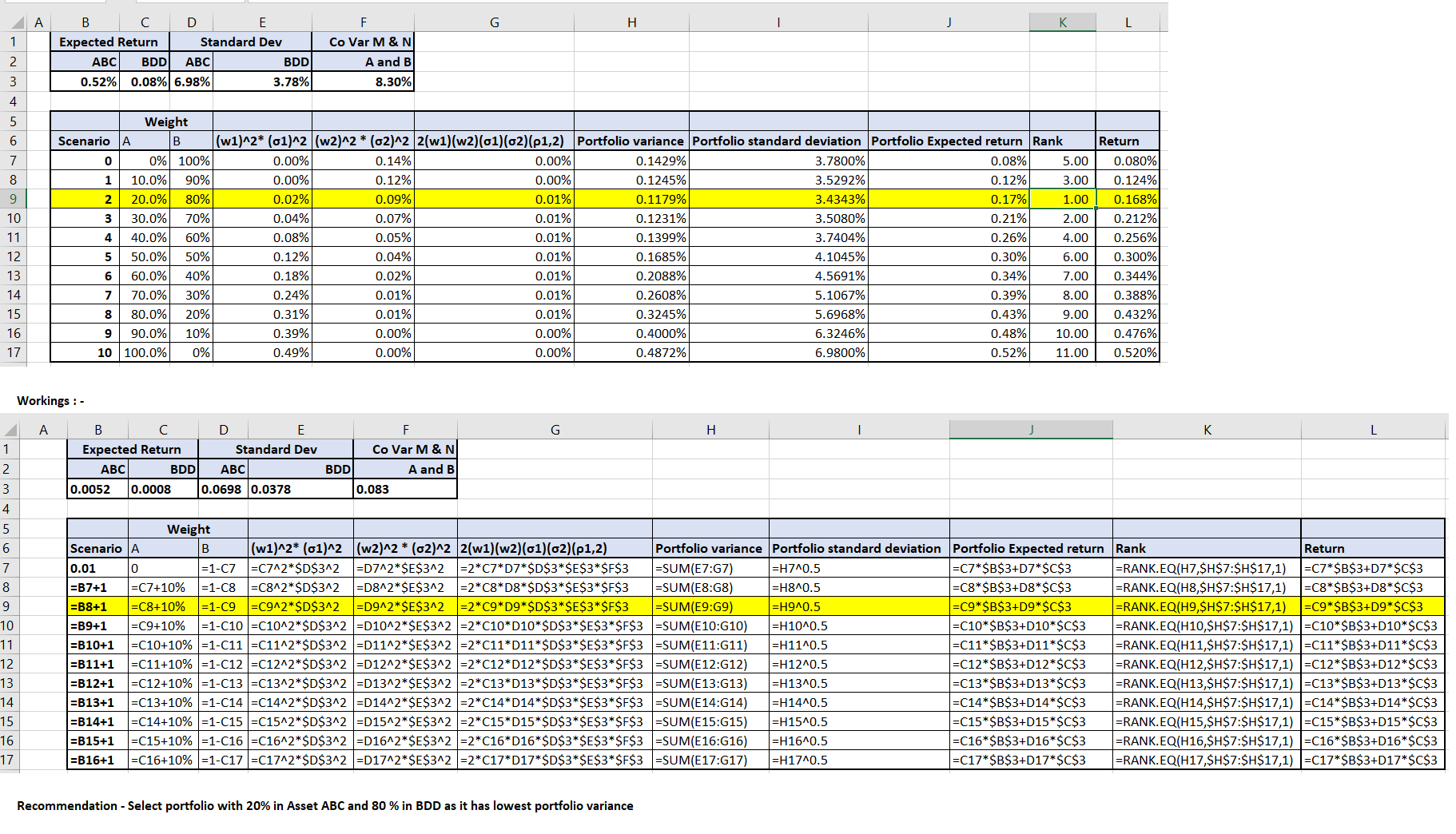This screenshot has height=834, width=1456.
Task: Select the rank 11.00 cell
Action: pos(1063,352)
